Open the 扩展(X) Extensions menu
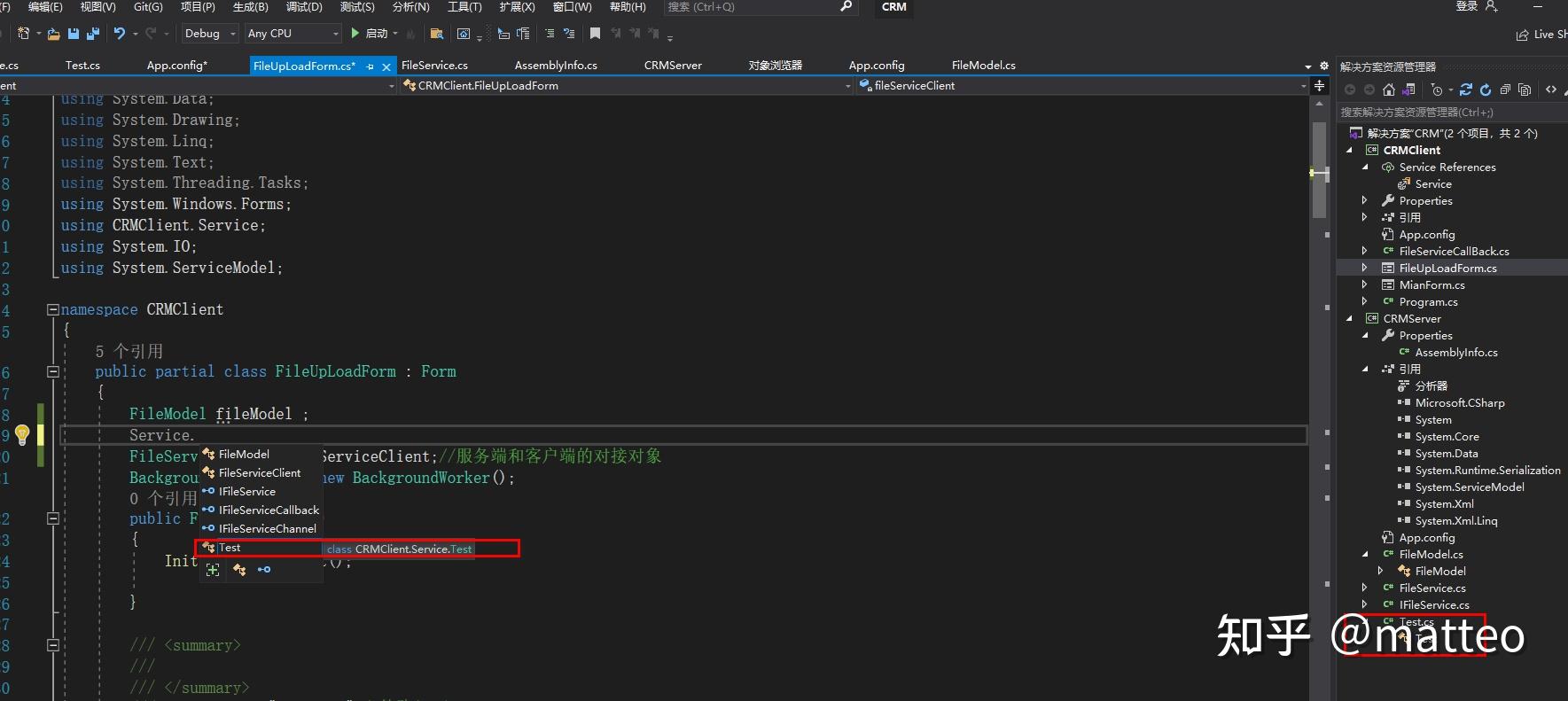Image resolution: width=1568 pixels, height=701 pixels. point(517,7)
